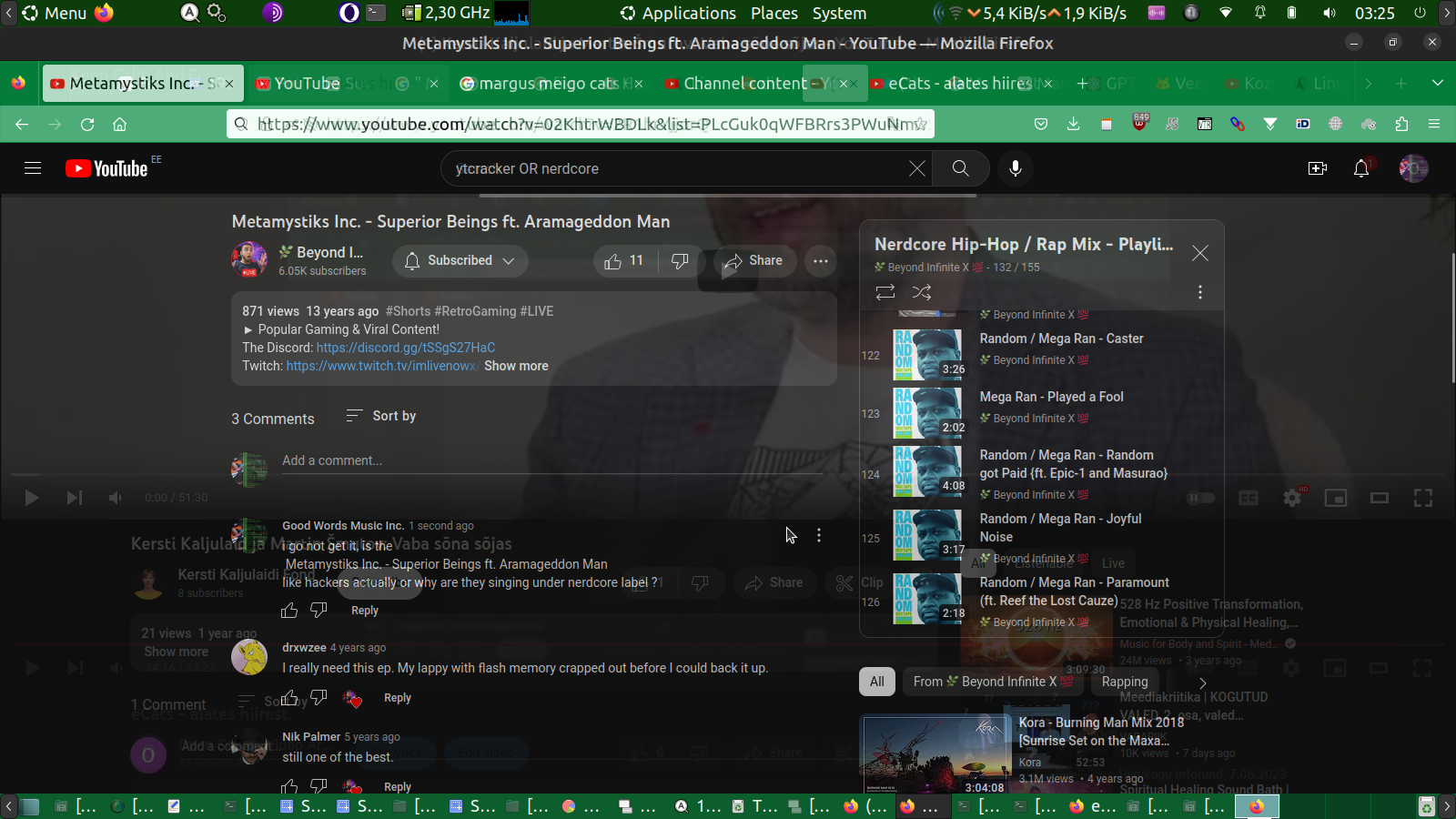This screenshot has width=1456, height=819.
Task: Toggle loop playlist
Action: (885, 292)
